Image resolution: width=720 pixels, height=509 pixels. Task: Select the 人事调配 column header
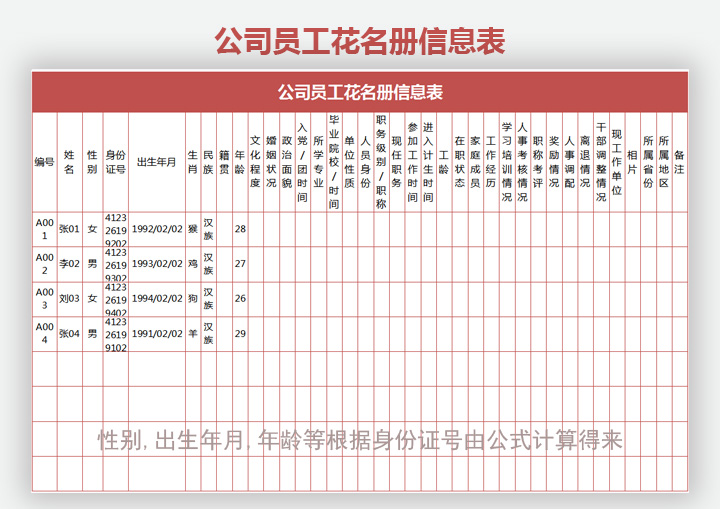click(569, 162)
